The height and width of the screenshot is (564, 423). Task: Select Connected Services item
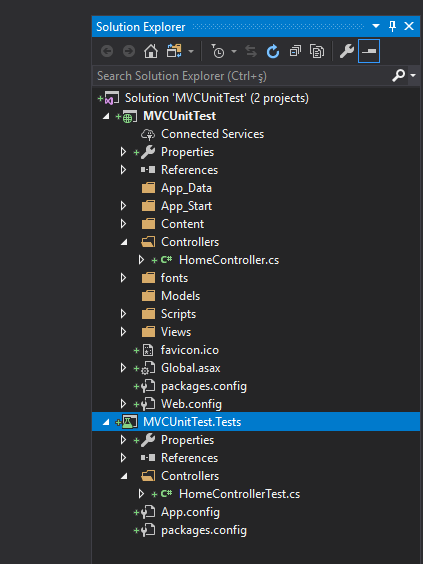pos(212,134)
